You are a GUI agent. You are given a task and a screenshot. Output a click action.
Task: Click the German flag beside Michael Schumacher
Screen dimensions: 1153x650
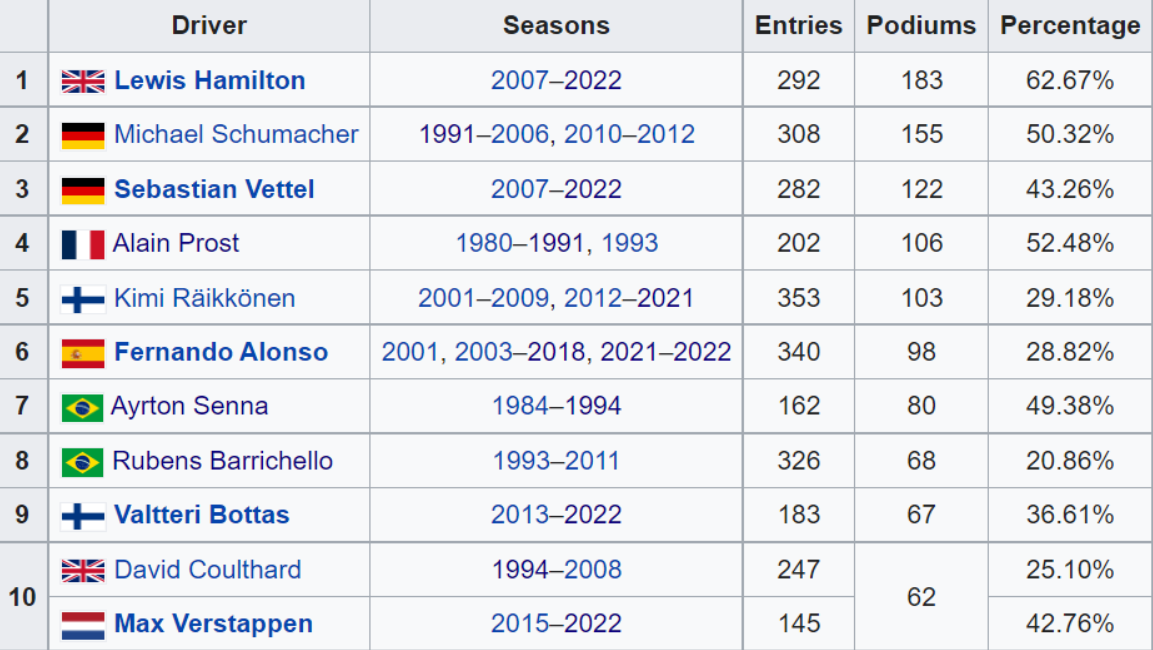pos(83,135)
